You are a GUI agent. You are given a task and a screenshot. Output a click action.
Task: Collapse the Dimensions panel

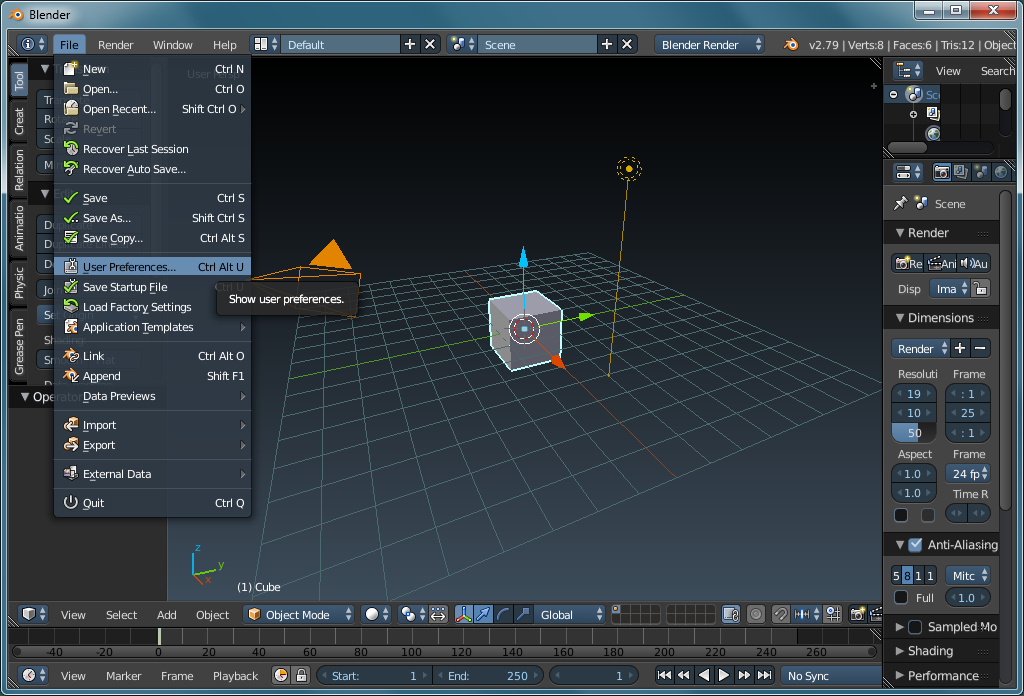point(940,318)
